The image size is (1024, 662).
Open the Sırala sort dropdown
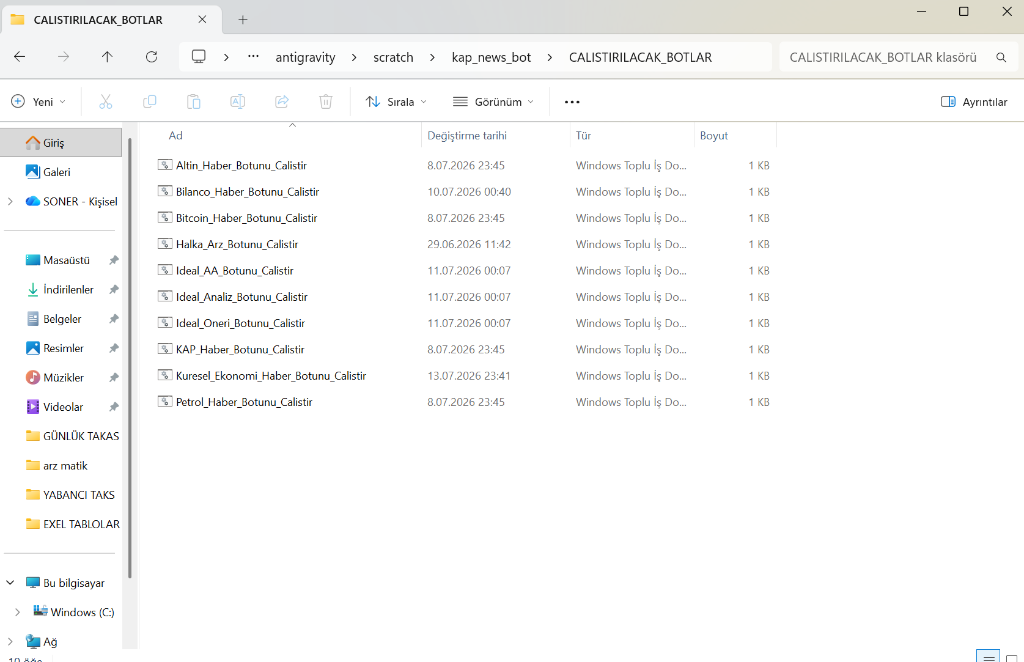[396, 102]
